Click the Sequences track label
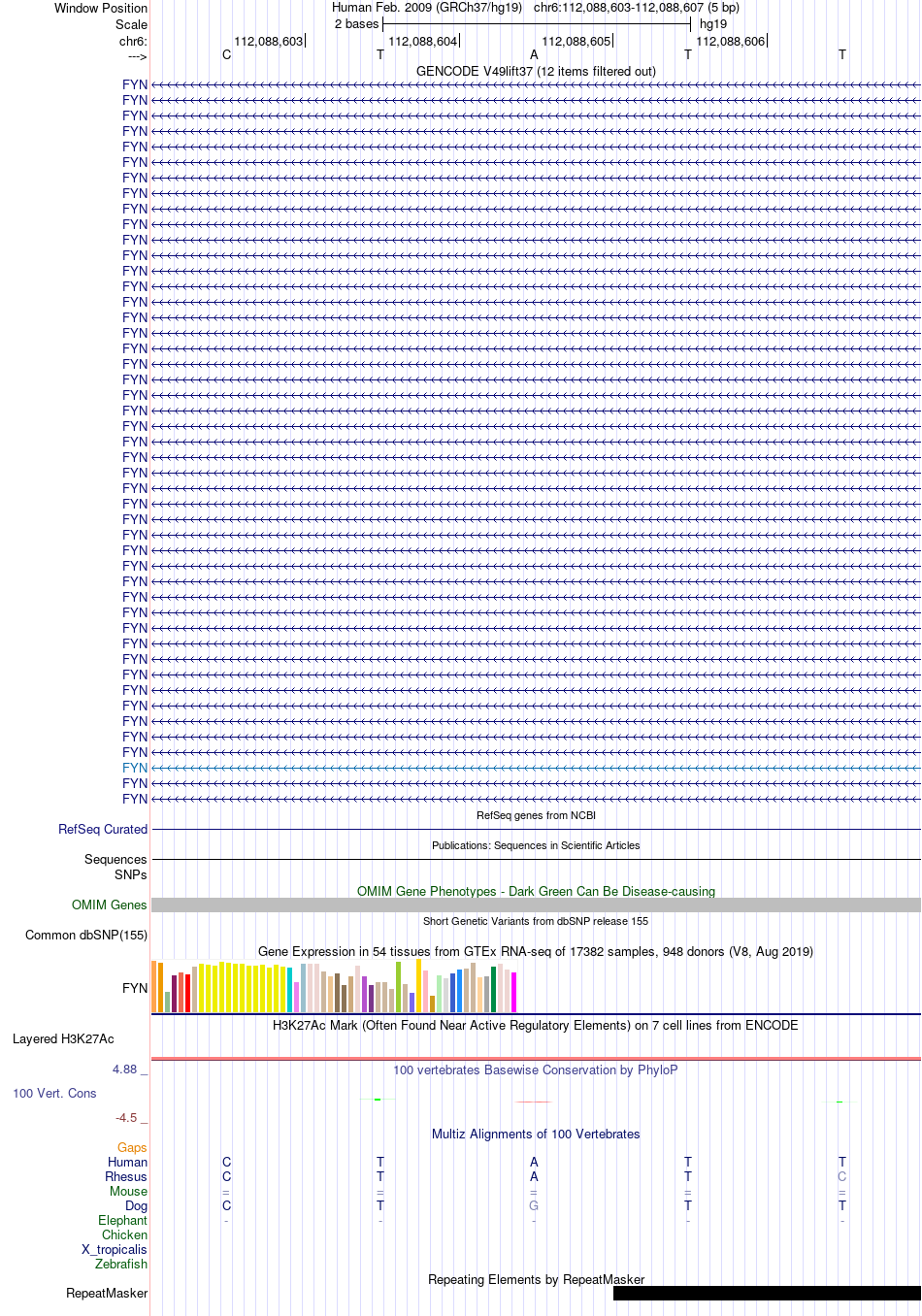Image resolution: width=922 pixels, height=1316 pixels. click(115, 860)
